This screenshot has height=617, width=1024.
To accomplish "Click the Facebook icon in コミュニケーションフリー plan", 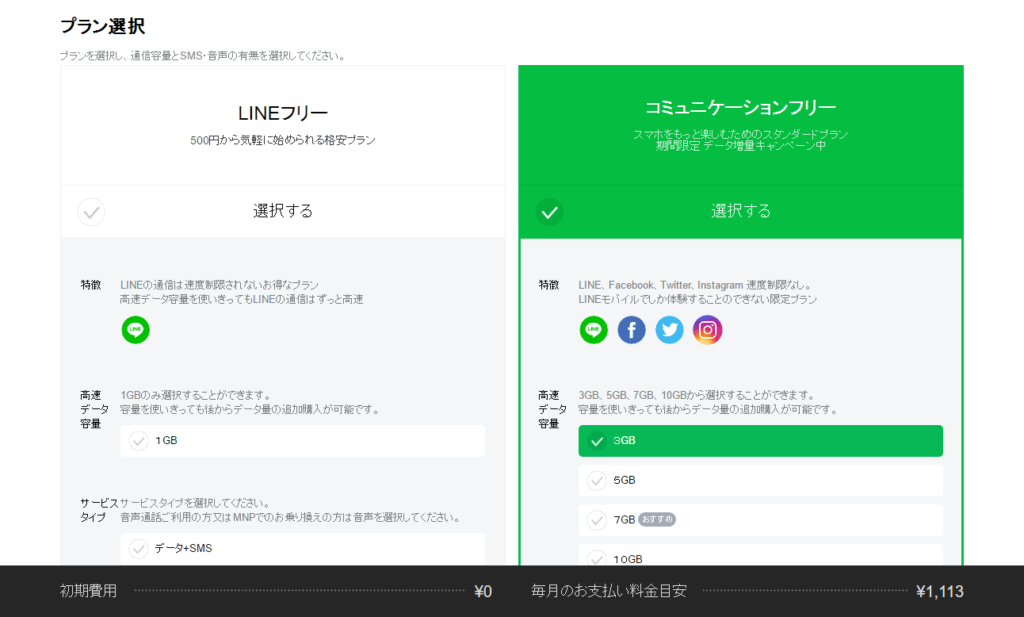I will [x=632, y=330].
